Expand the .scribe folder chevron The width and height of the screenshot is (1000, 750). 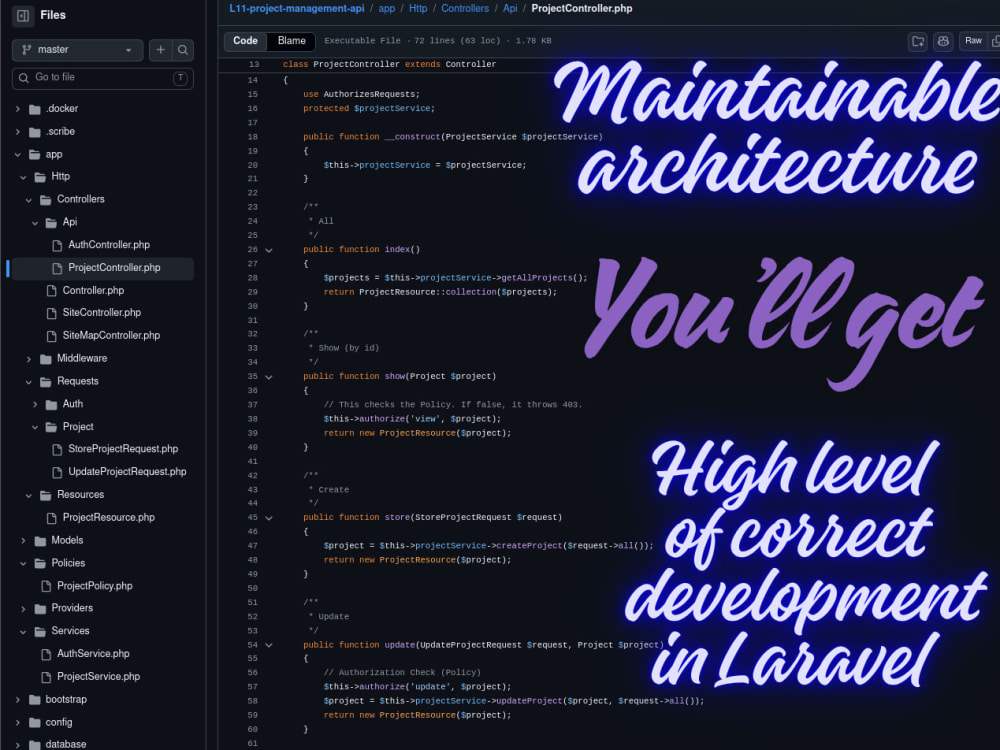pyautogui.click(x=18, y=132)
